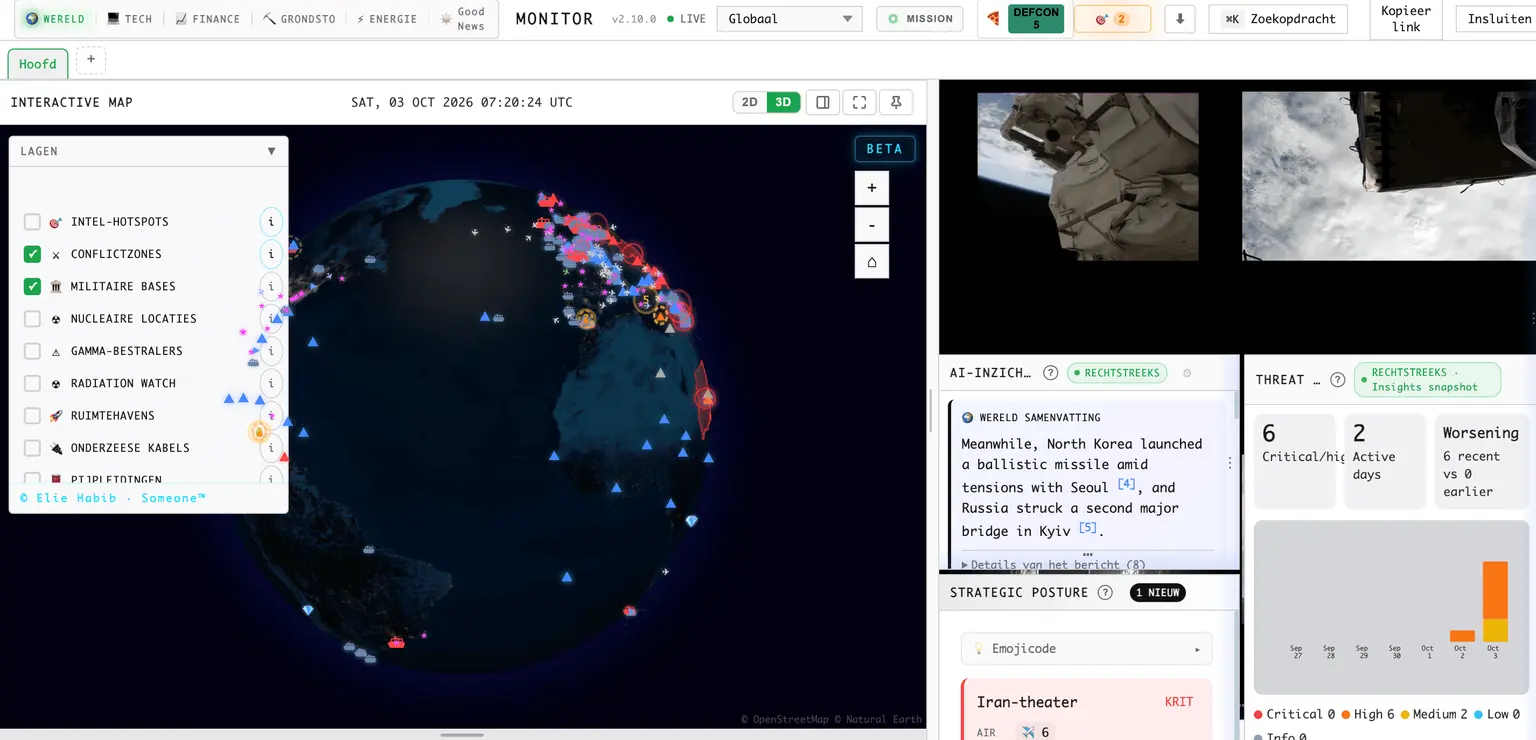Click the pin map panel icon
This screenshot has height=740, width=1536.
[x=896, y=102]
